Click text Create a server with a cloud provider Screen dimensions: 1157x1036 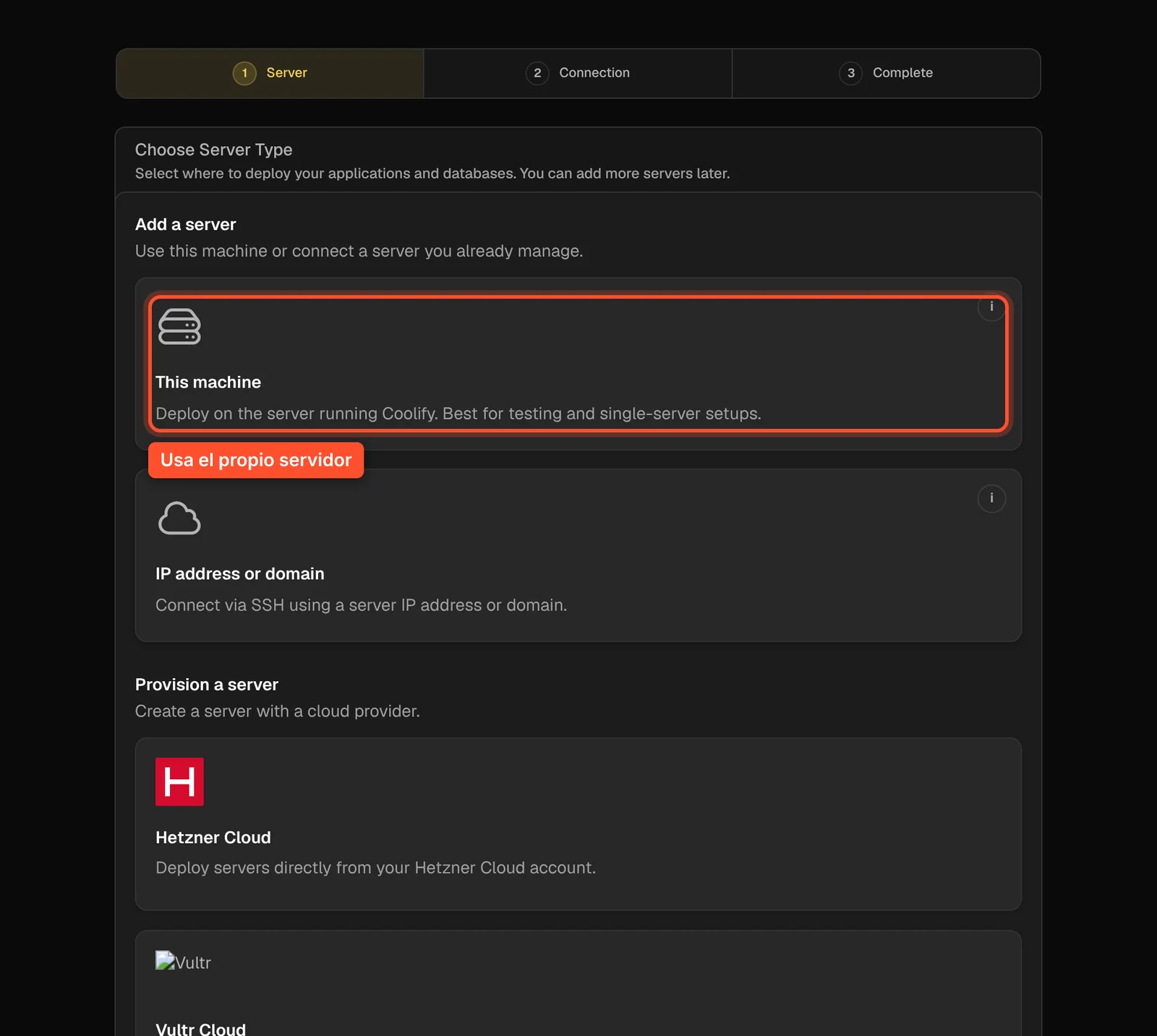click(278, 711)
